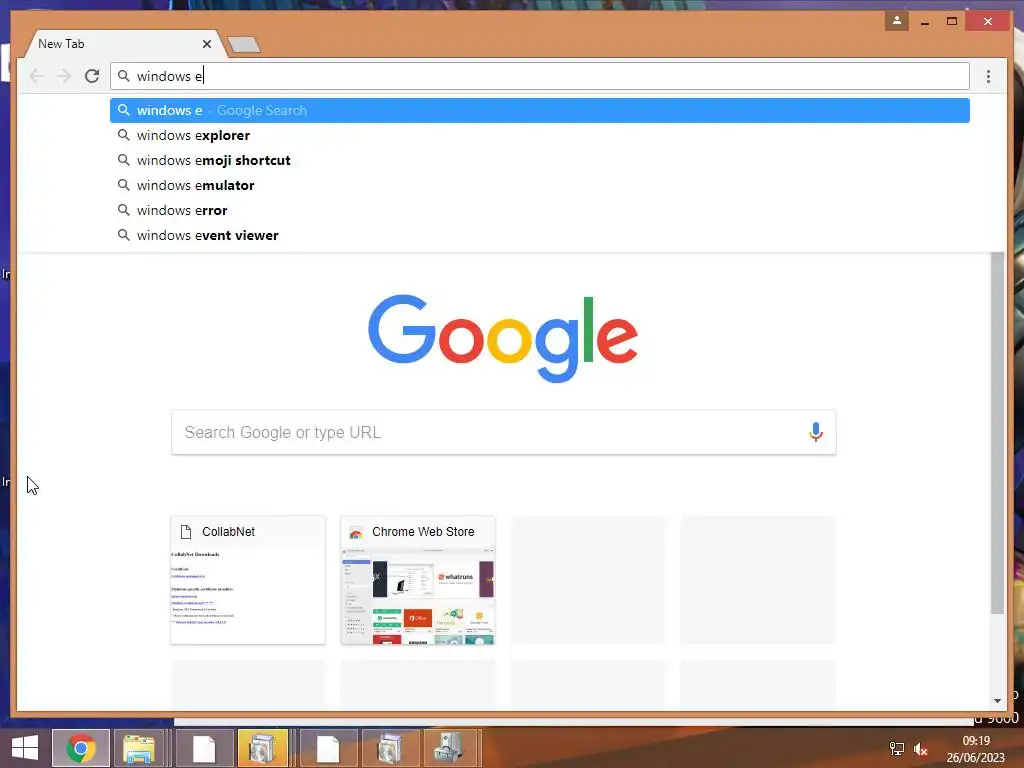This screenshot has height=768, width=1024.
Task: Click the Chrome icon in the taskbar
Action: pyautogui.click(x=81, y=748)
